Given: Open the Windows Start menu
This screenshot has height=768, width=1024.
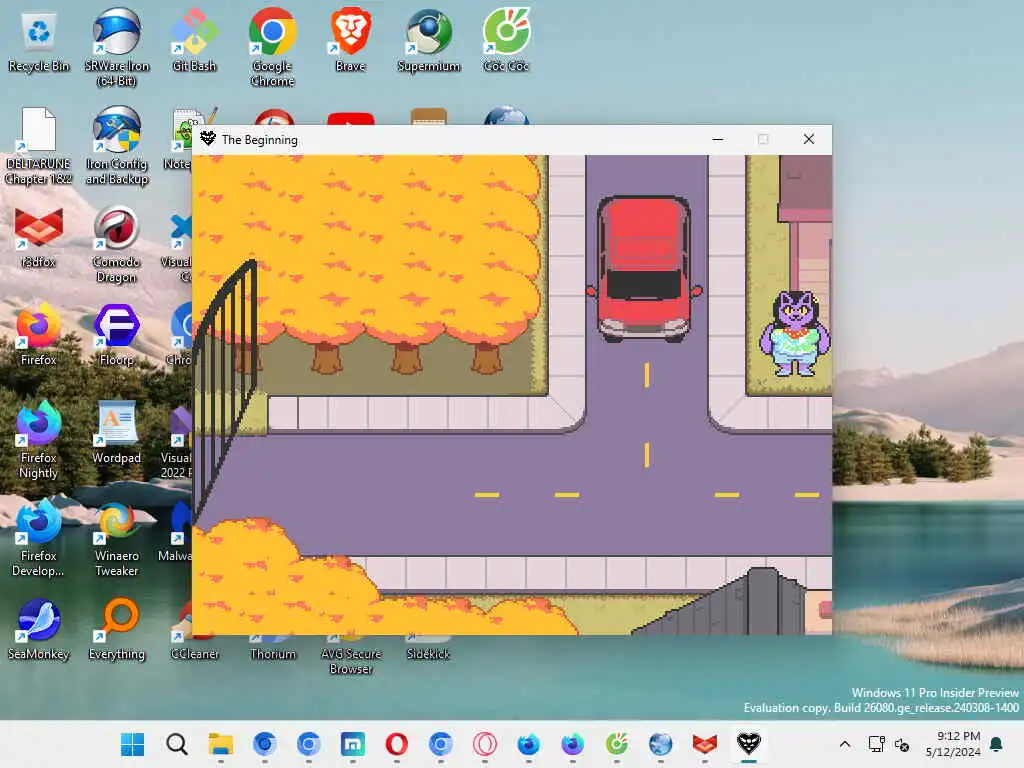Looking at the screenshot, I should 133,744.
